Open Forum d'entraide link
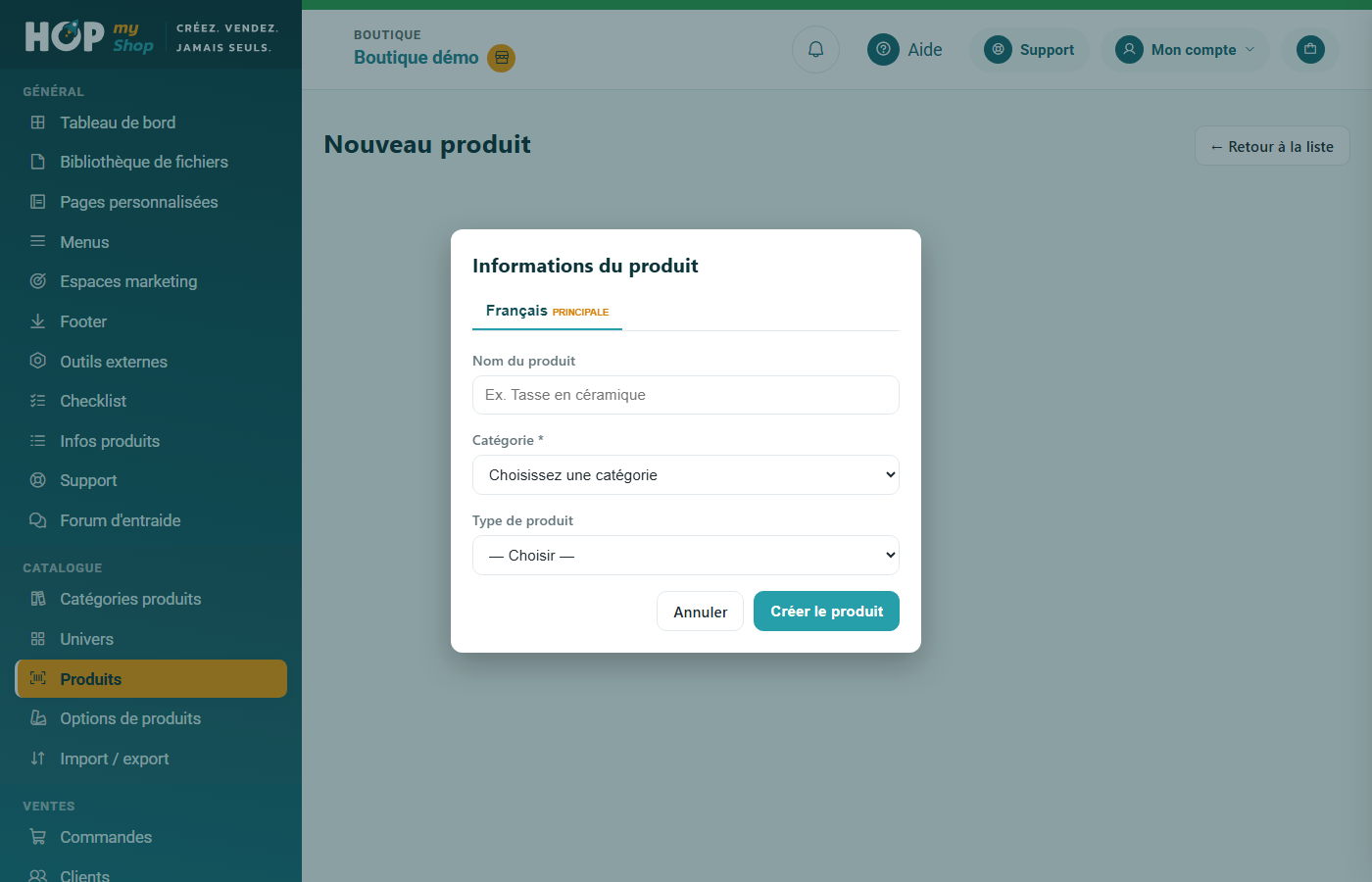 click(x=151, y=520)
